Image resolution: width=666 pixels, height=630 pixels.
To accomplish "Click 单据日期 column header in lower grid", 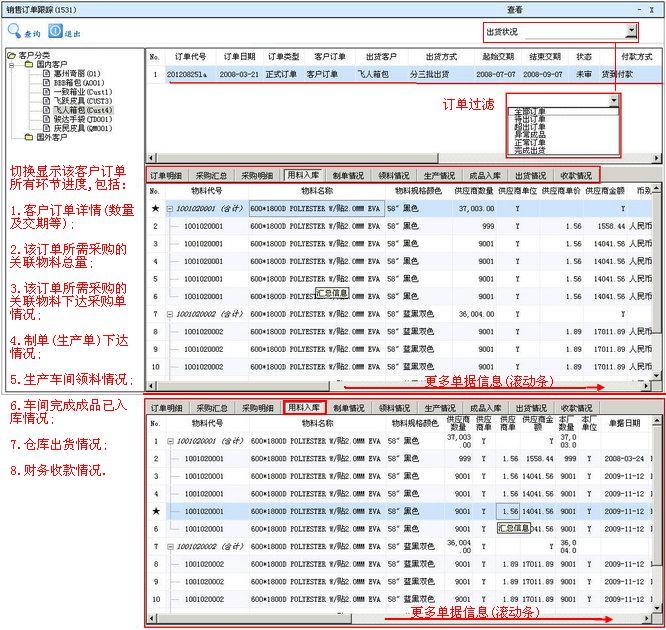I will 624,423.
